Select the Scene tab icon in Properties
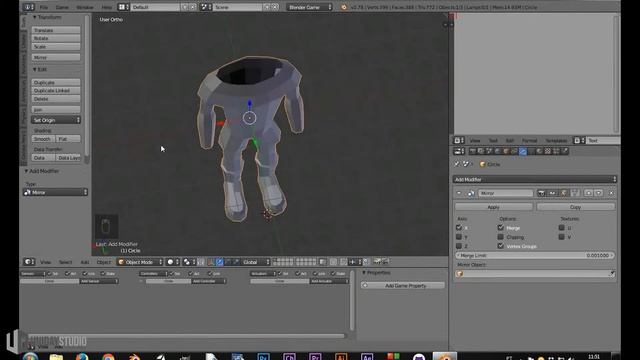 [489, 151]
